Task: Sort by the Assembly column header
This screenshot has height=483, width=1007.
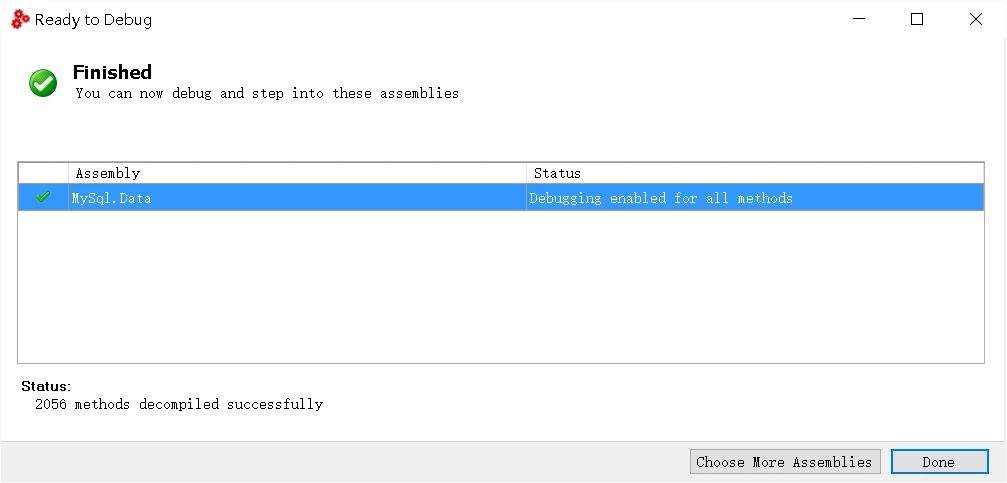Action: point(297,173)
